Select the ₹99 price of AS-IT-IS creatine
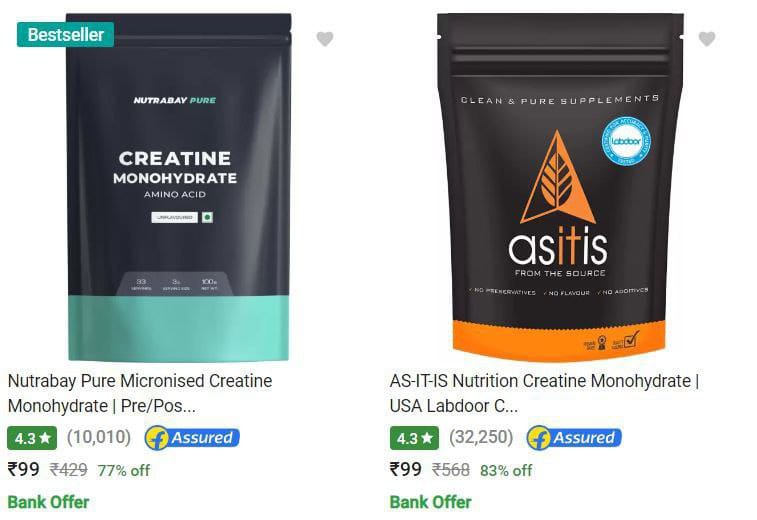757x520 pixels. coord(406,469)
